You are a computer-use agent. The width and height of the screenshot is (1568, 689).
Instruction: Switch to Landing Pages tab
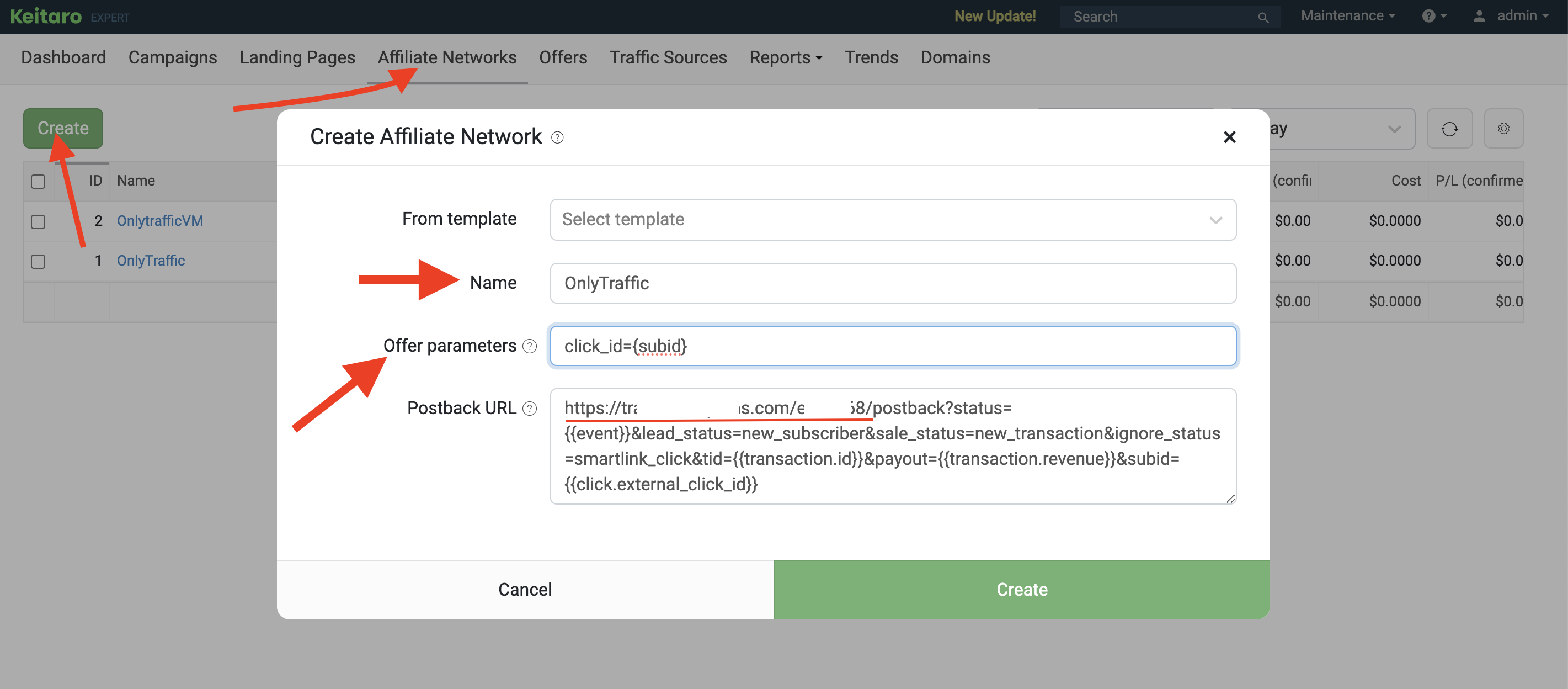click(x=297, y=58)
